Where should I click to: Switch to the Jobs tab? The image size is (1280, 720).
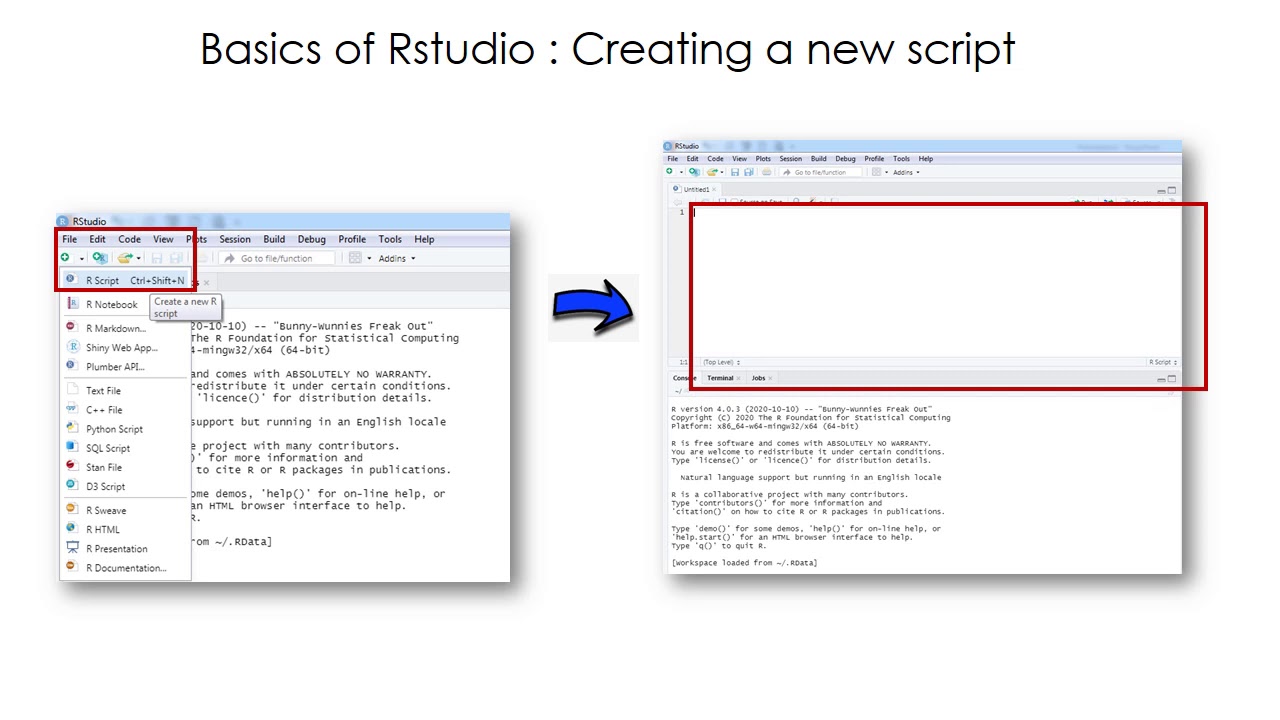[x=758, y=378]
